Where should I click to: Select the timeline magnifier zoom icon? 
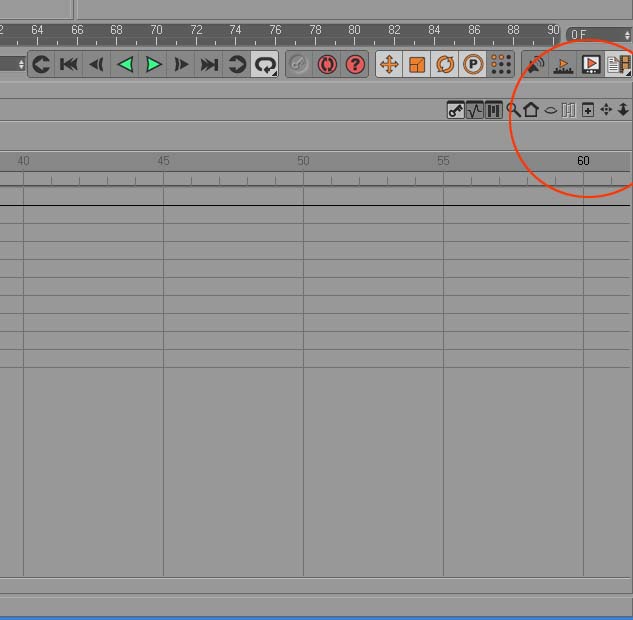click(x=513, y=110)
